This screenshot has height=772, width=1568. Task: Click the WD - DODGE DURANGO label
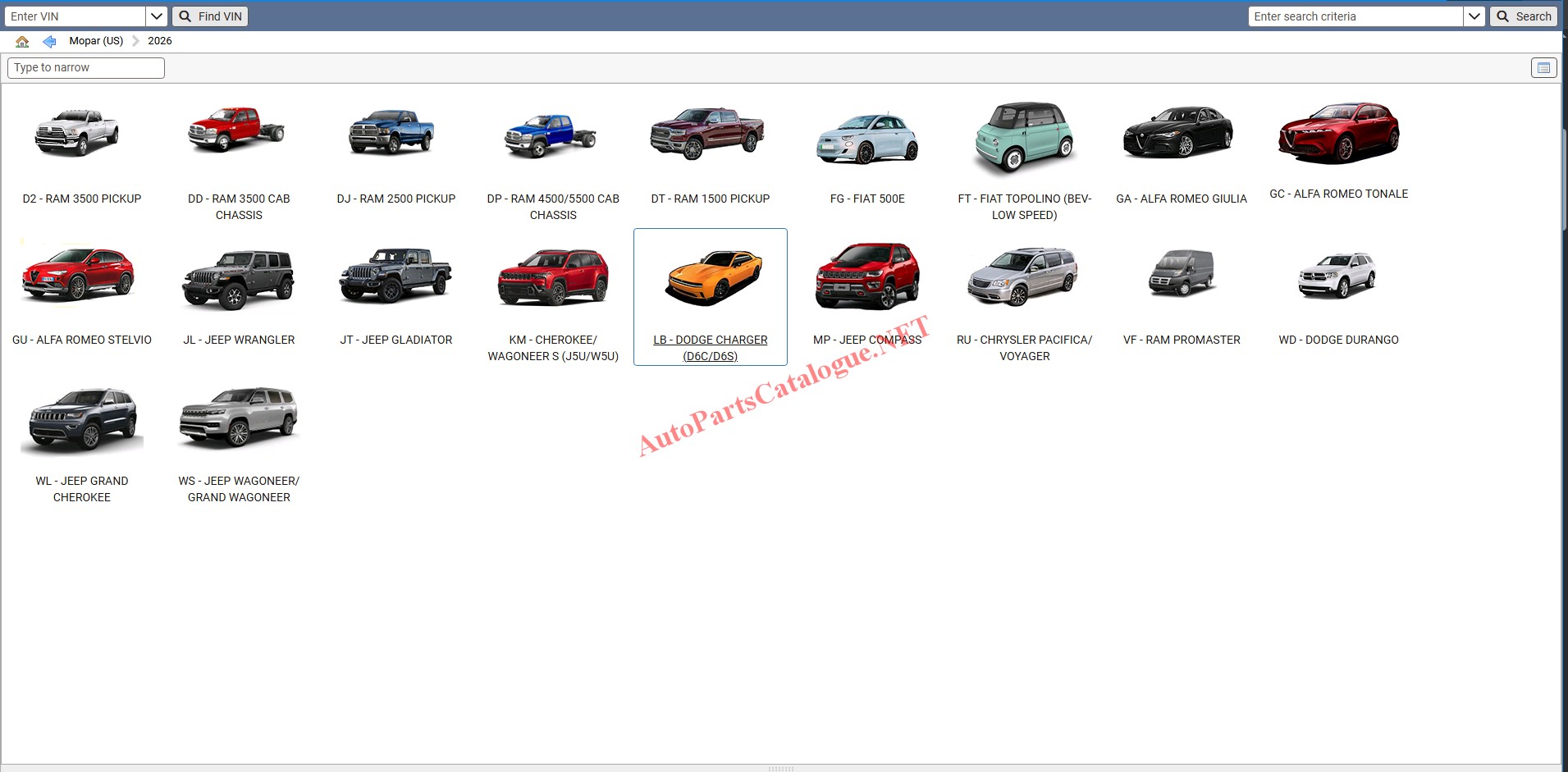(x=1339, y=340)
